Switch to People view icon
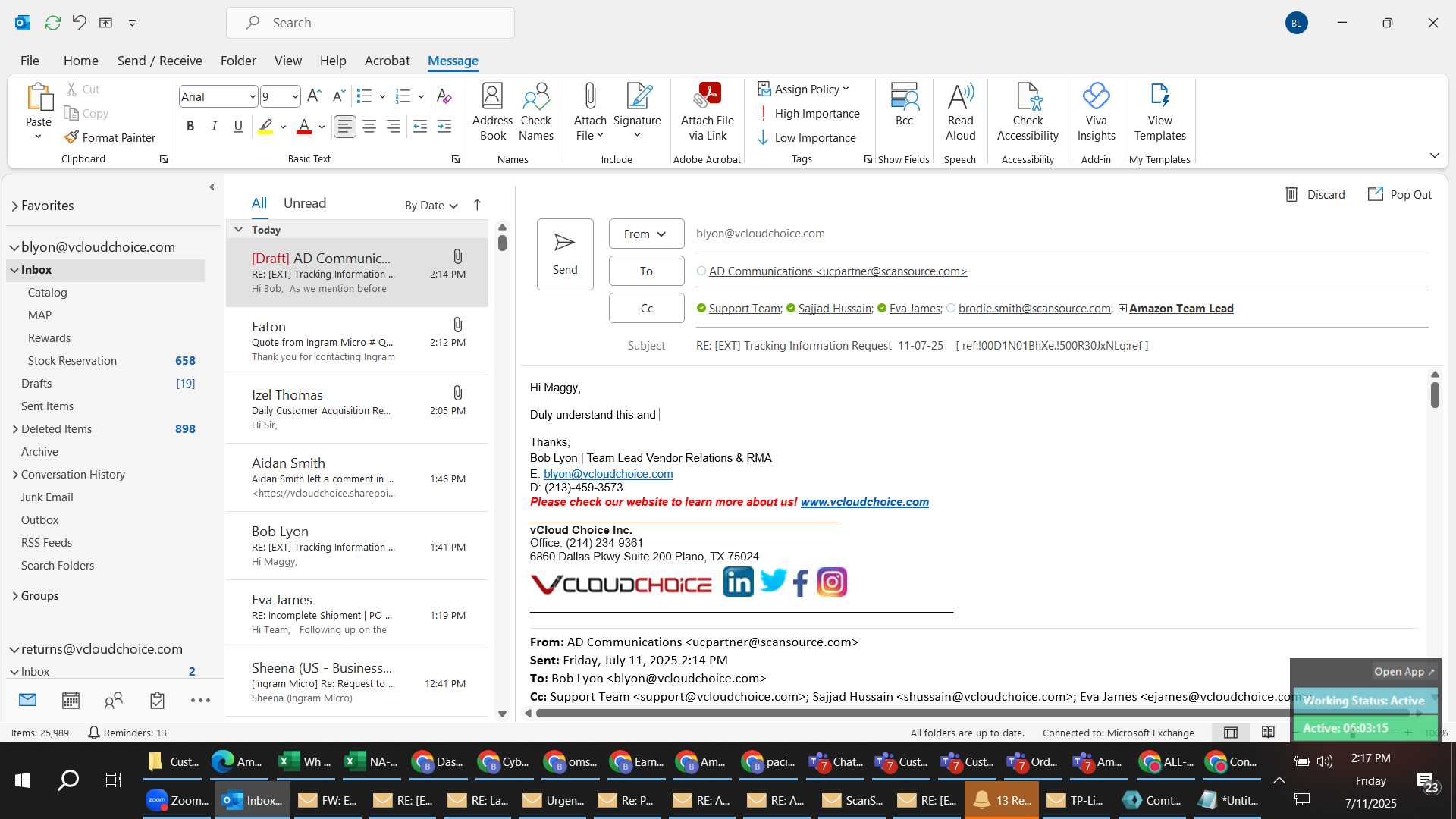 pos(114,700)
